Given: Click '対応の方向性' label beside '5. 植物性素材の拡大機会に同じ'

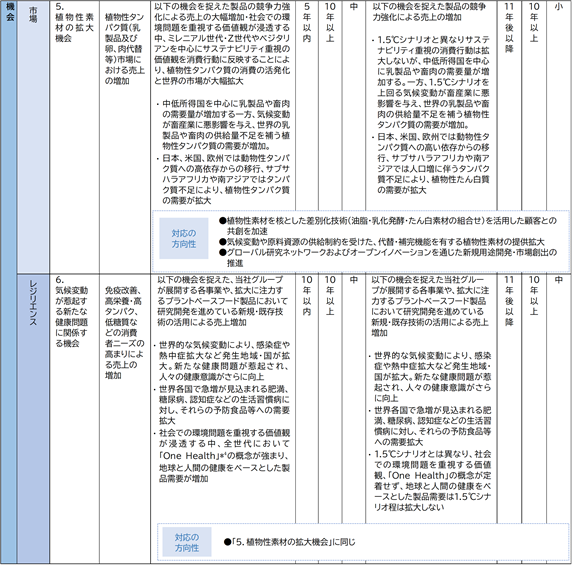Looking at the screenshot, I should coord(187,542).
